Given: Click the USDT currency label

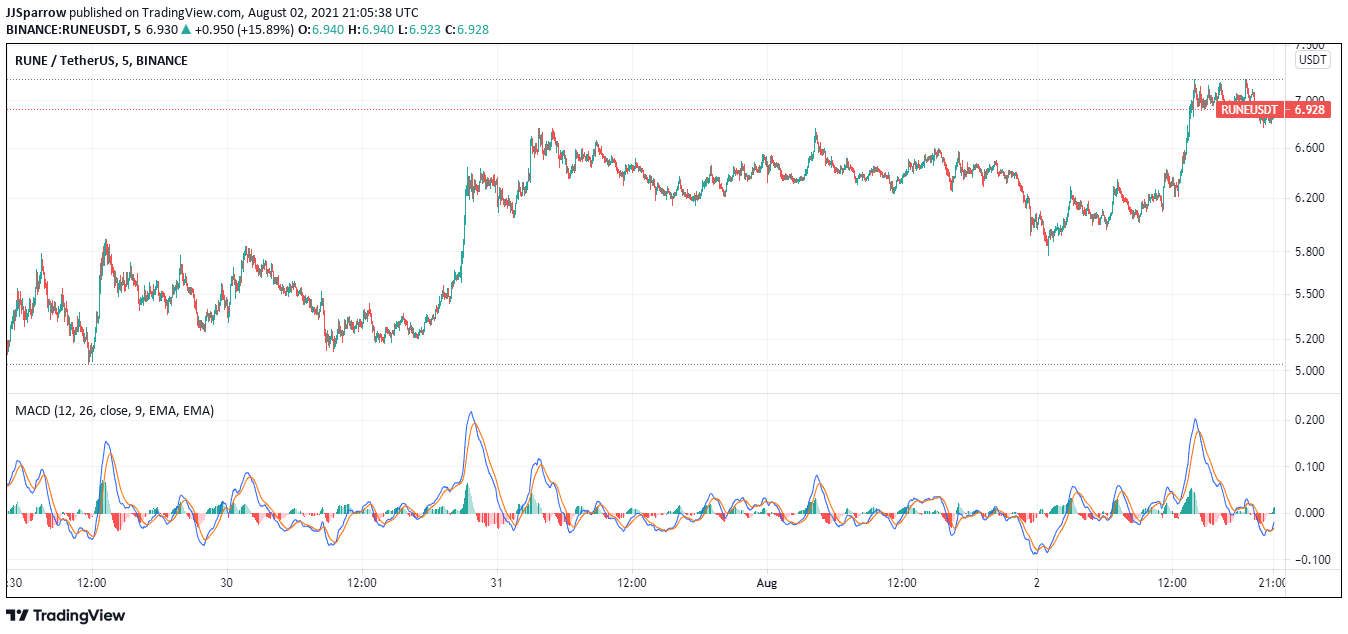Looking at the screenshot, I should tap(1312, 60).
